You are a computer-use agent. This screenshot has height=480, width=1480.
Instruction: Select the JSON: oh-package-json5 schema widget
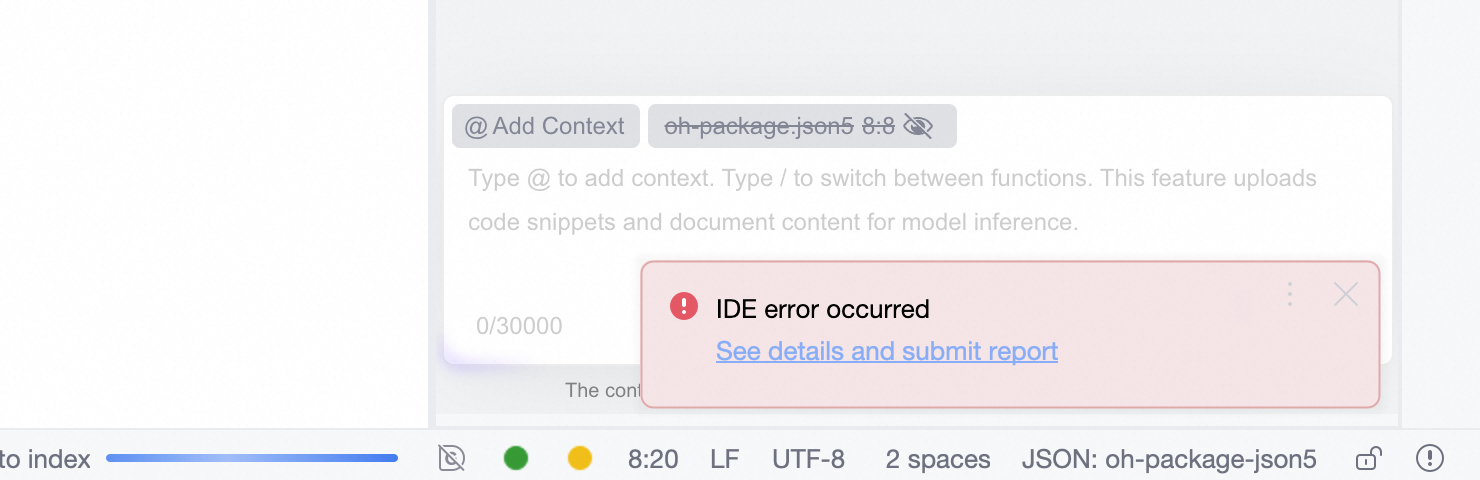click(1169, 459)
